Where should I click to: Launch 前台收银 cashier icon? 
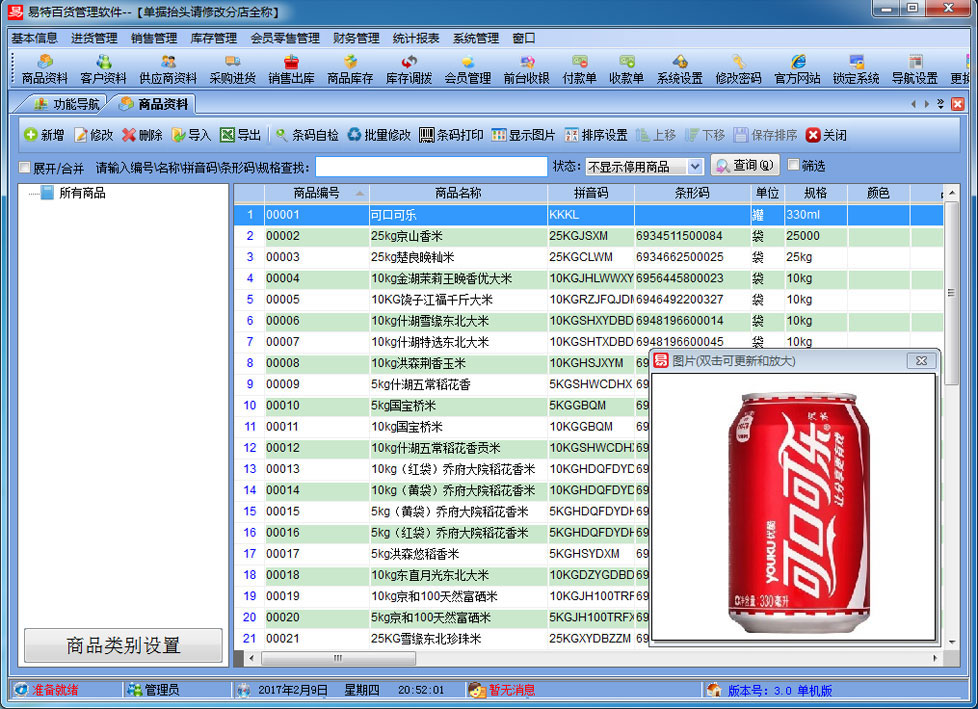[526, 69]
